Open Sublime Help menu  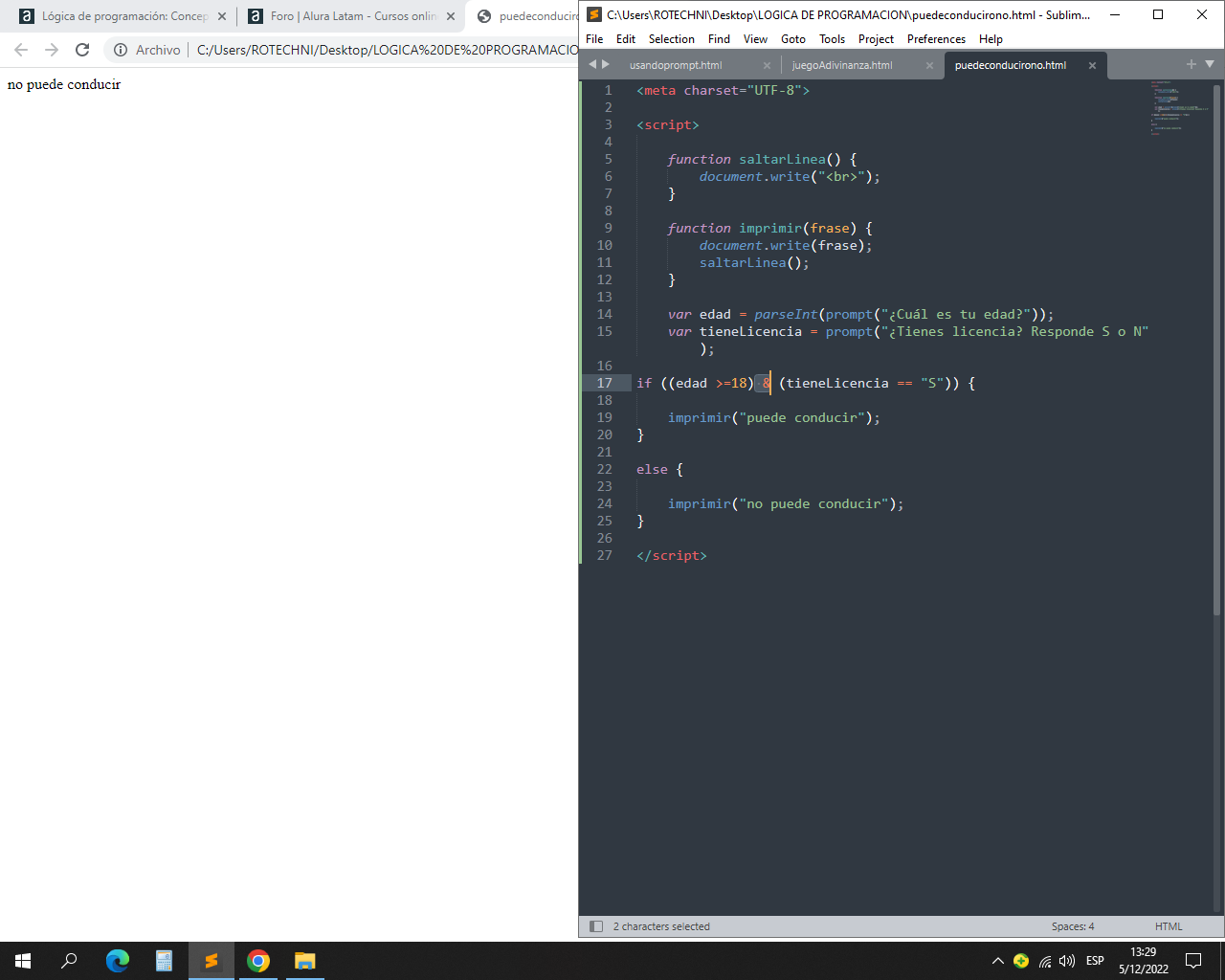pyautogui.click(x=991, y=39)
